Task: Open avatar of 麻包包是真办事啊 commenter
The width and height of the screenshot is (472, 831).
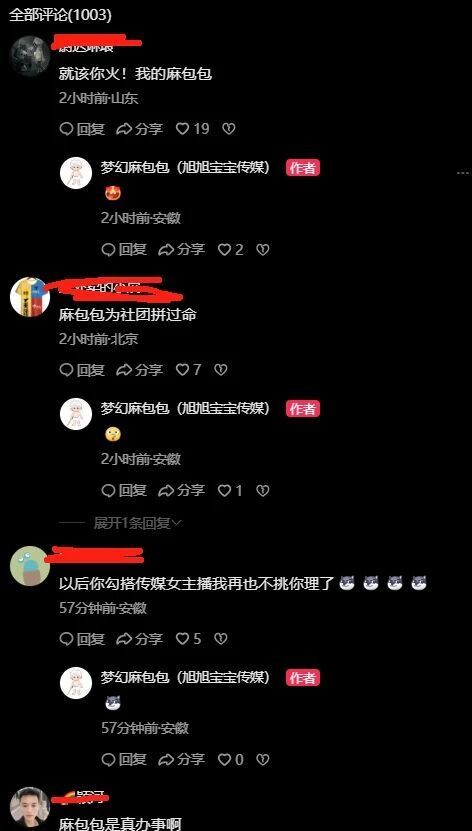Action: click(30, 808)
